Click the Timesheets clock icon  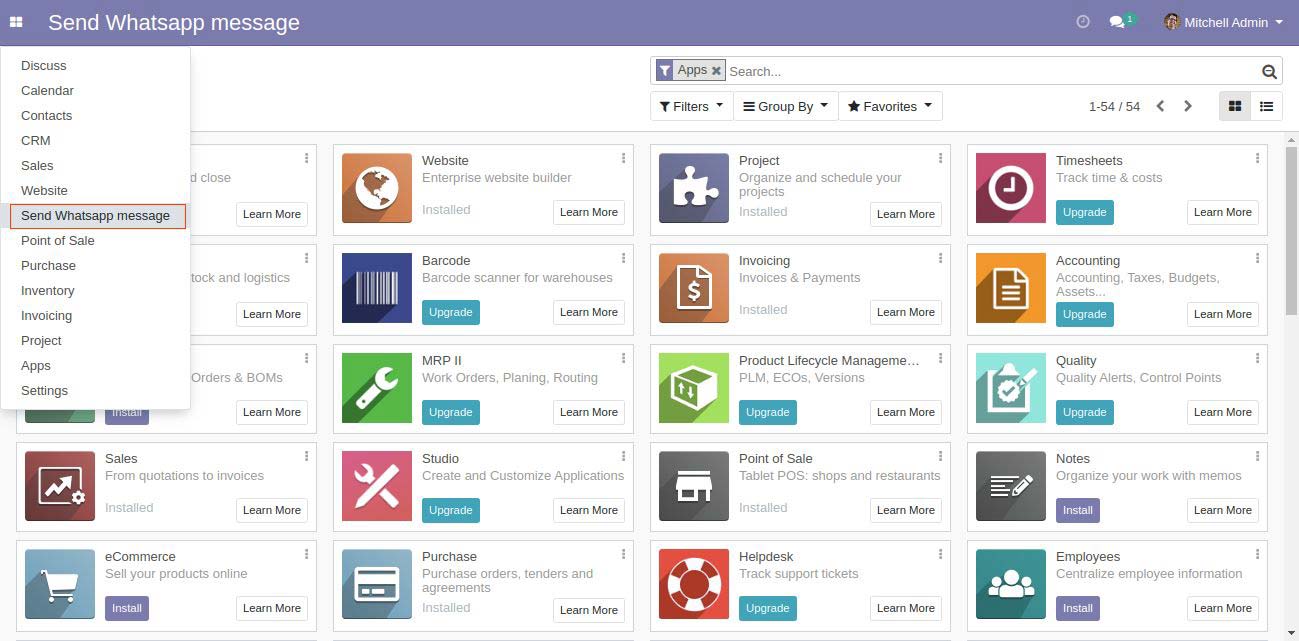(1011, 188)
